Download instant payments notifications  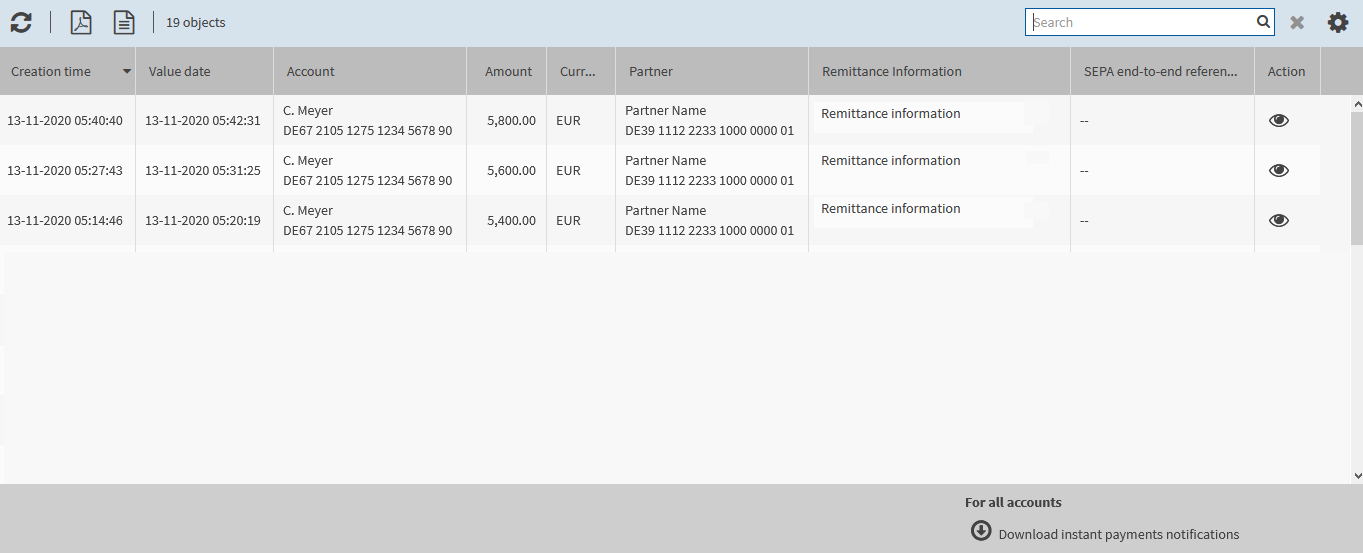pyautogui.click(x=1118, y=534)
